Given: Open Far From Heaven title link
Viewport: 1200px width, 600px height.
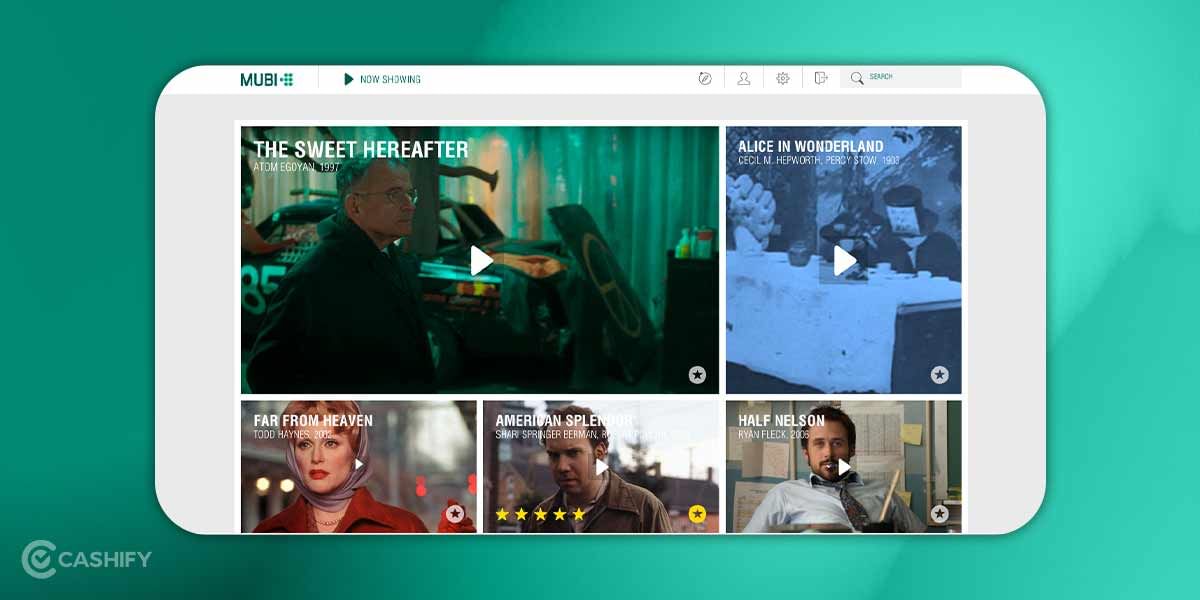Looking at the screenshot, I should [313, 421].
